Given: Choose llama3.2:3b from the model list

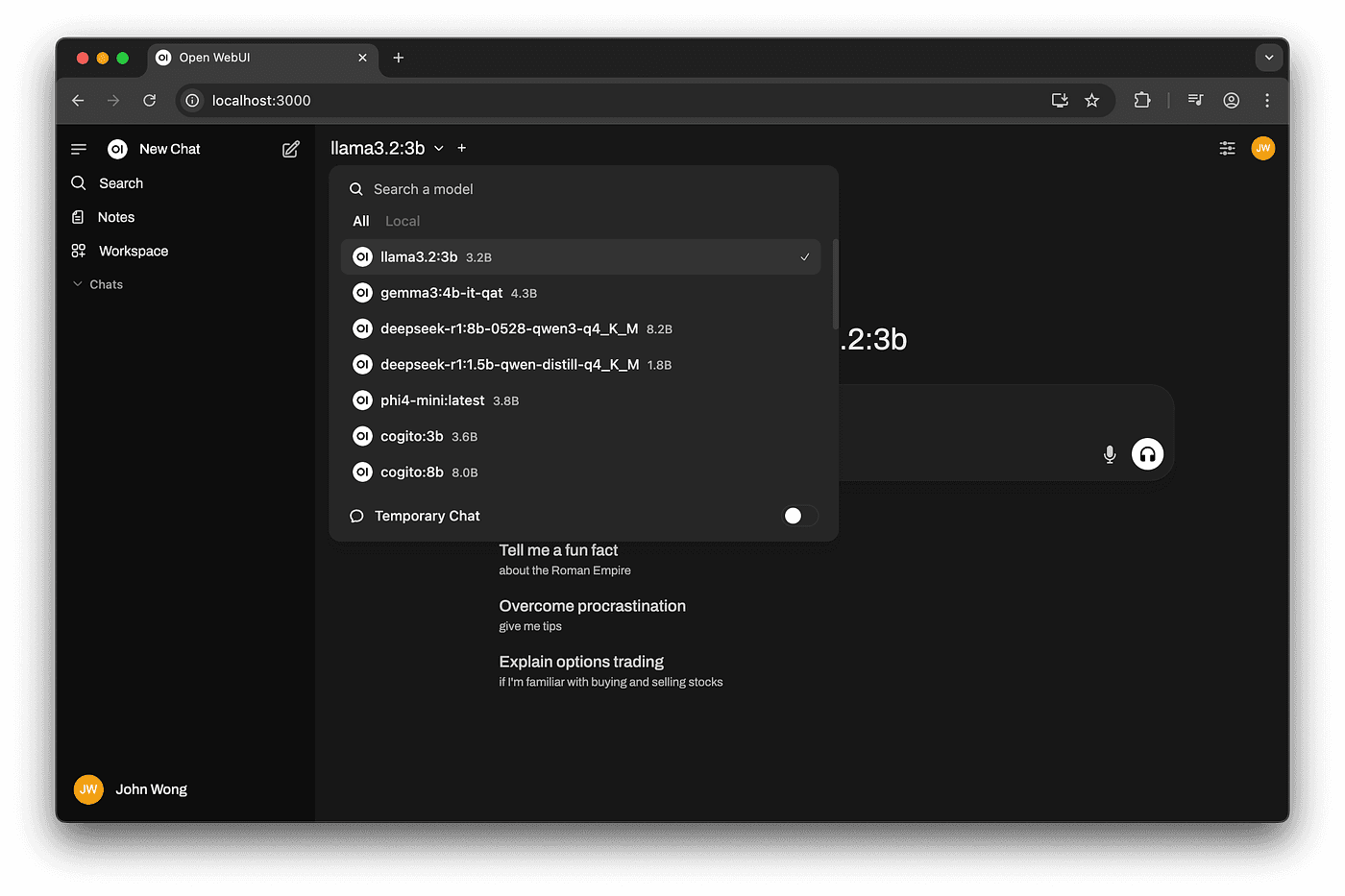Looking at the screenshot, I should pos(580,256).
